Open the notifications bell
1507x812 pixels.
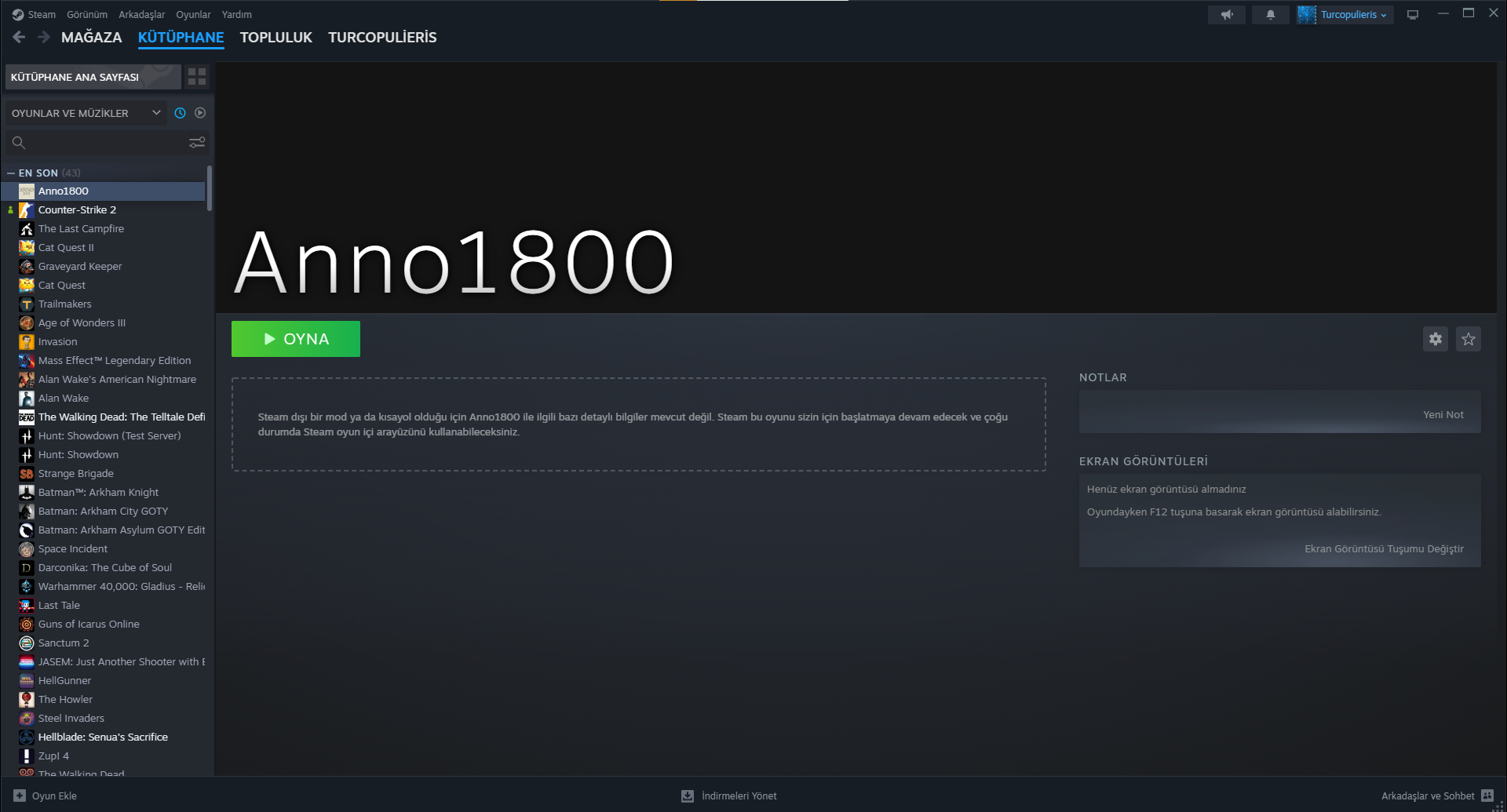coord(1270,14)
